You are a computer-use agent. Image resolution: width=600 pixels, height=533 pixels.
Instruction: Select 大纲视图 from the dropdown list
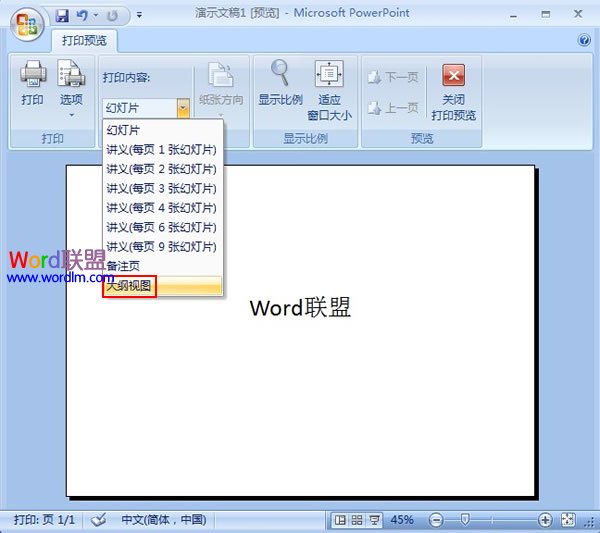tap(163, 286)
